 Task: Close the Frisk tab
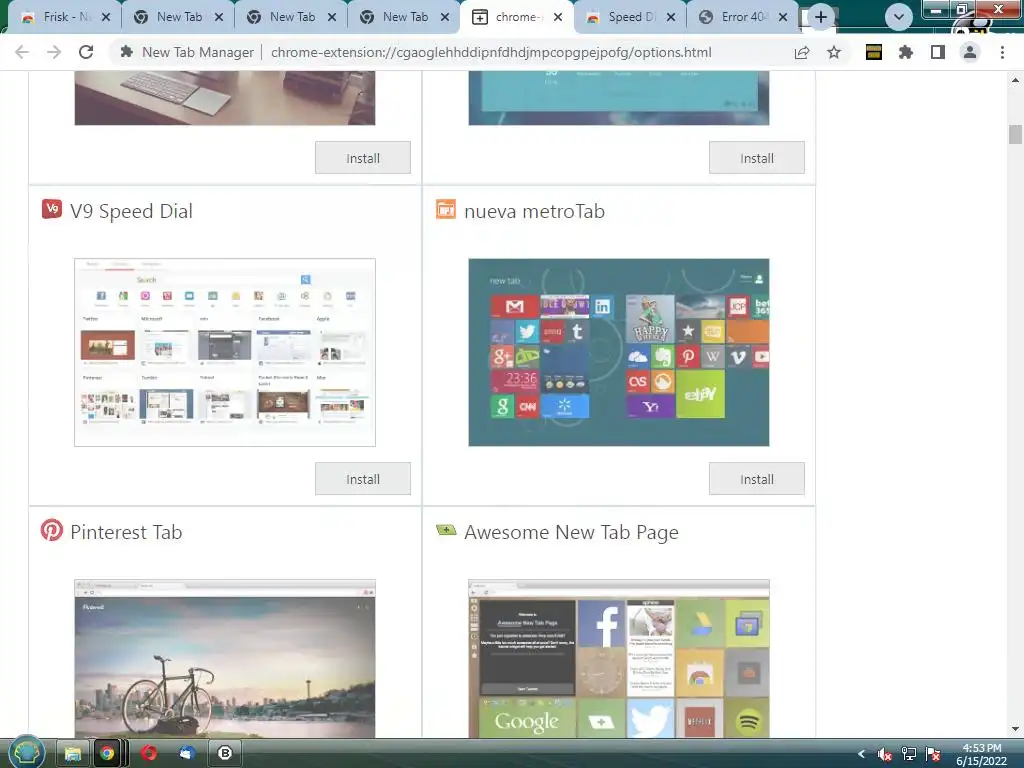[x=106, y=17]
